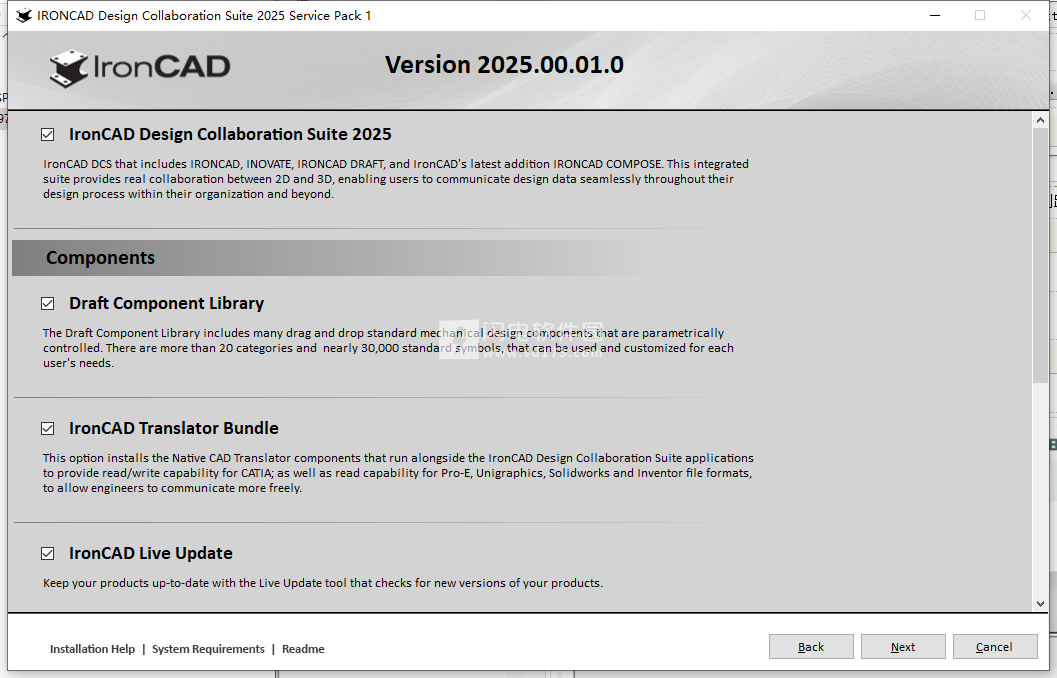This screenshot has height=678, width=1057.
Task: Open the Readme link
Action: (303, 649)
